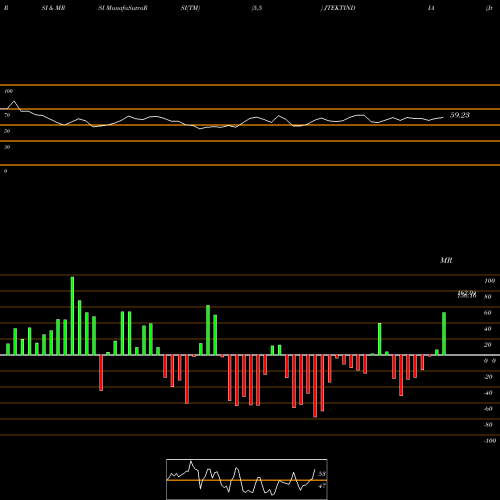Click the MR axis label -100
The image size is (500, 500).
[x=490, y=441]
